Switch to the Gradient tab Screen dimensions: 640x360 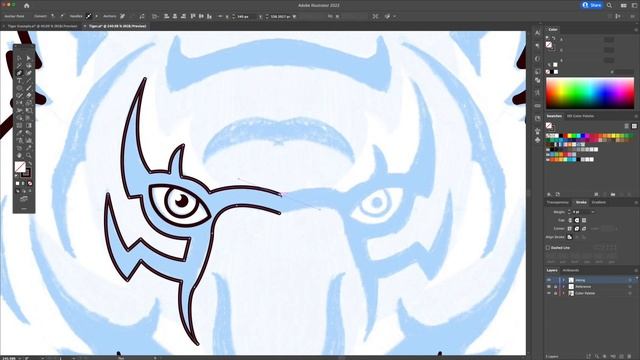point(599,202)
